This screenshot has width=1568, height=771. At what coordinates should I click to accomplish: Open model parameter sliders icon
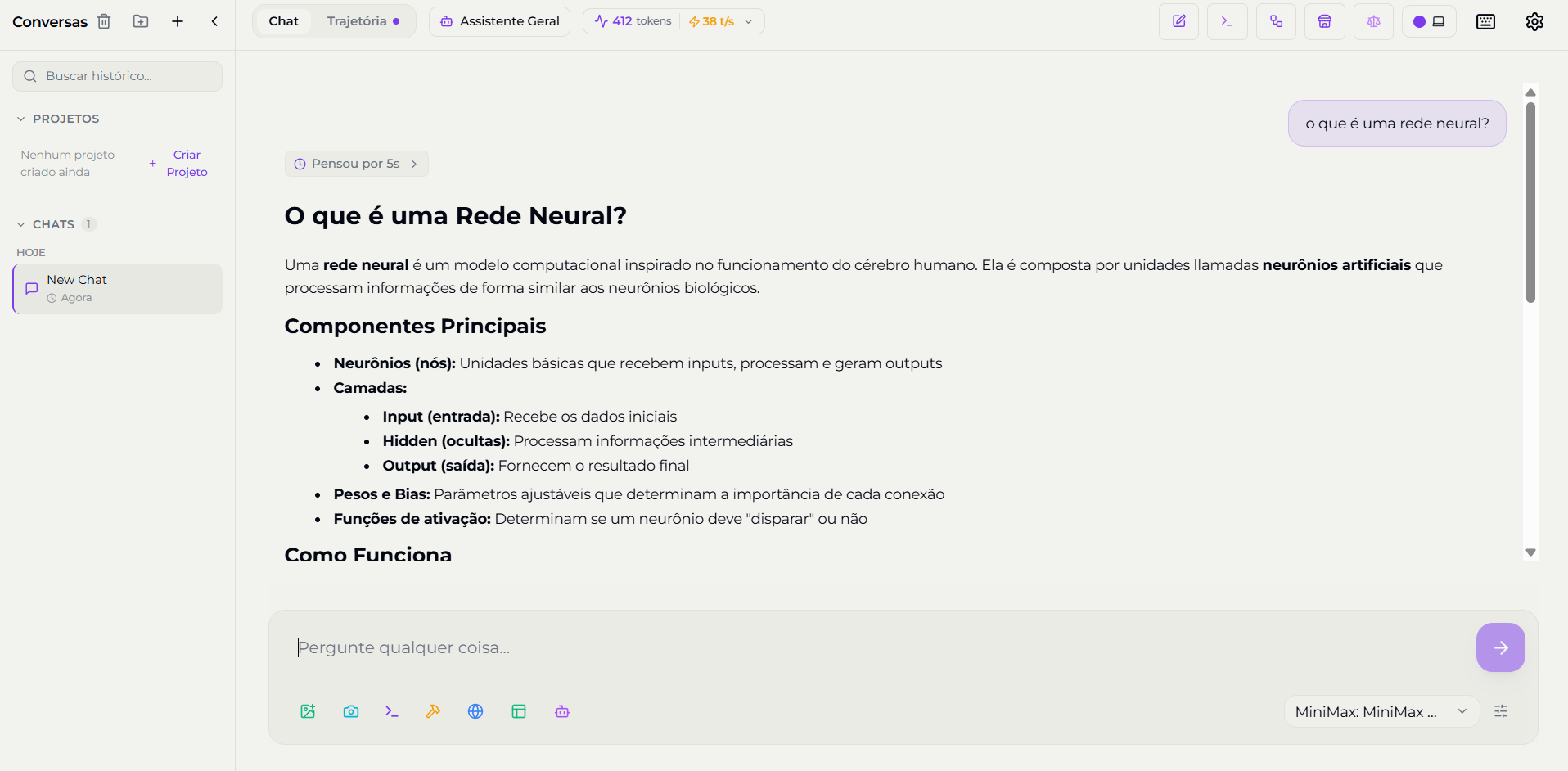[1501, 711]
